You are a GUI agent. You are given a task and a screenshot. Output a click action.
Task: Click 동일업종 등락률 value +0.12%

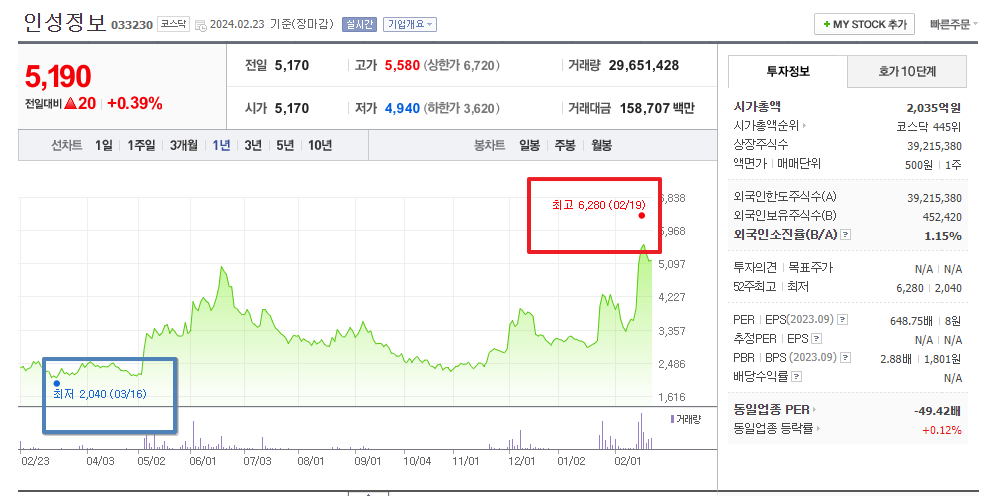point(942,430)
